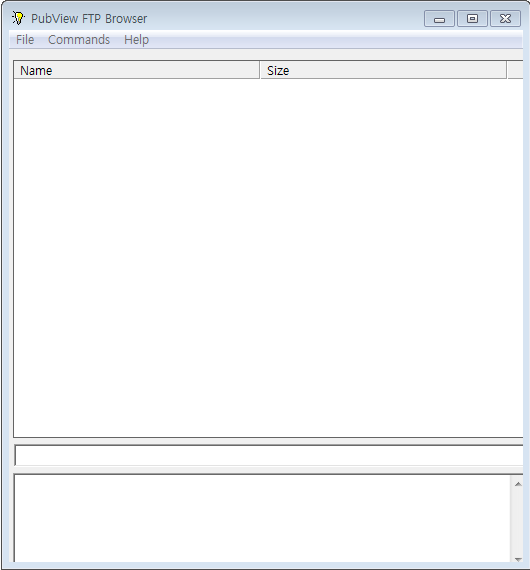Click inside the log output text area
The image size is (530, 570).
point(262,518)
